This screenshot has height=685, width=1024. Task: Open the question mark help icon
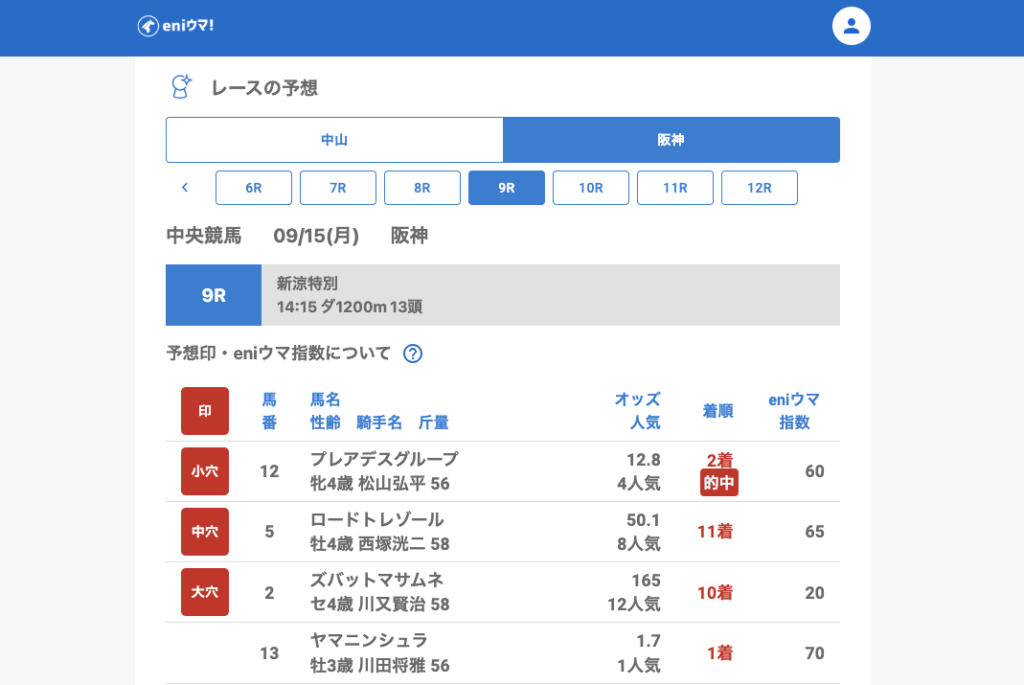(412, 353)
